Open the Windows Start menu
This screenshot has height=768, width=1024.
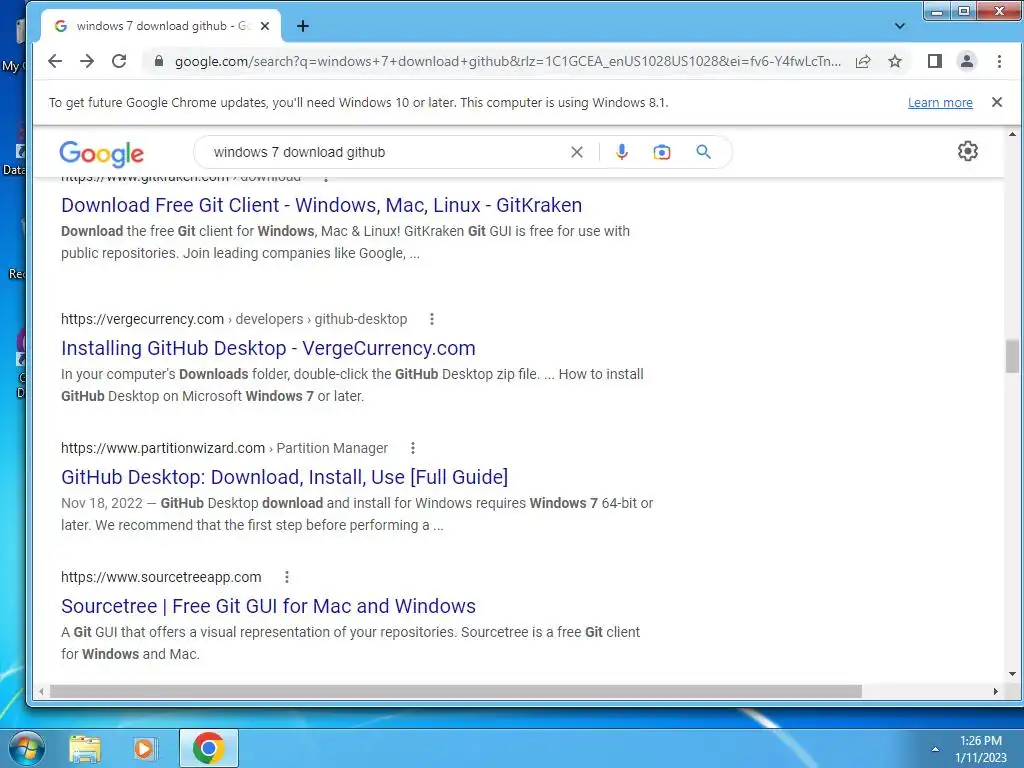(x=27, y=748)
